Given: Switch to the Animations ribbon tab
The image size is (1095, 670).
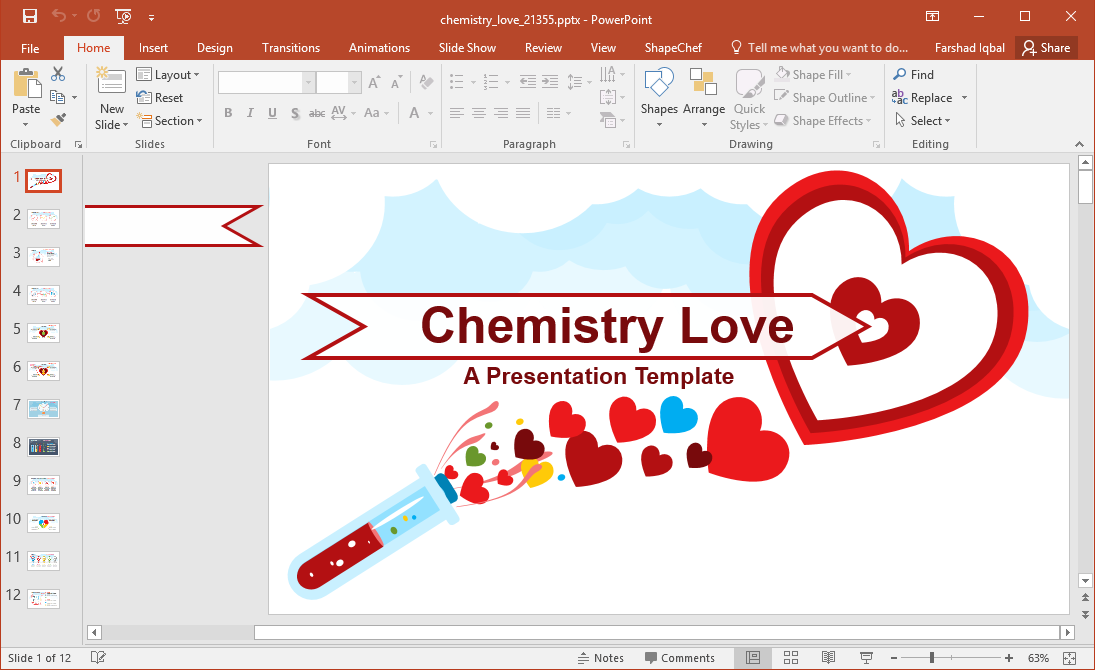Looking at the screenshot, I should (x=379, y=47).
